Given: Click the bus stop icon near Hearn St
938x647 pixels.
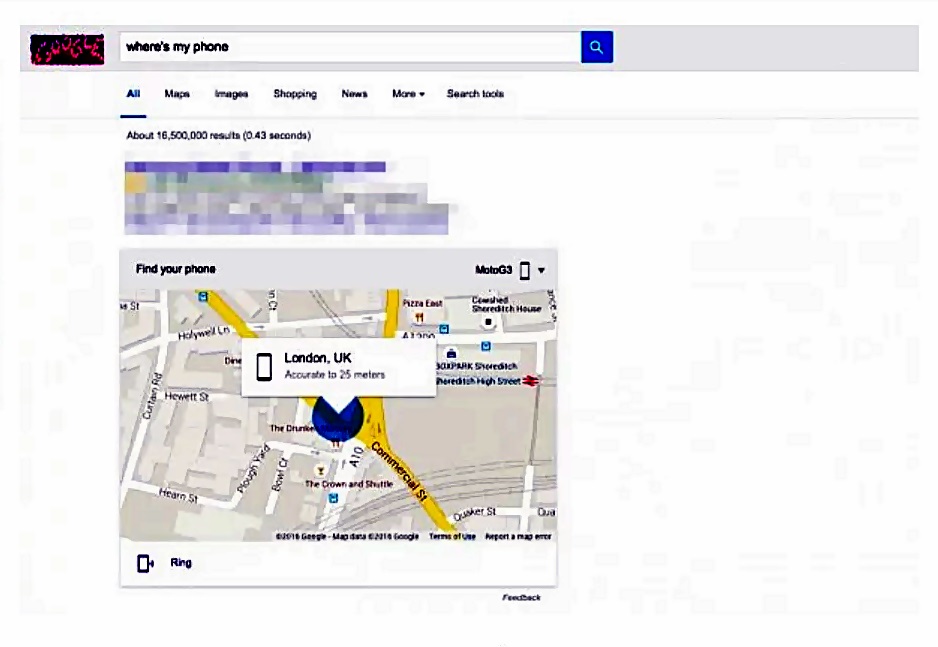Looking at the screenshot, I should [x=333, y=498].
